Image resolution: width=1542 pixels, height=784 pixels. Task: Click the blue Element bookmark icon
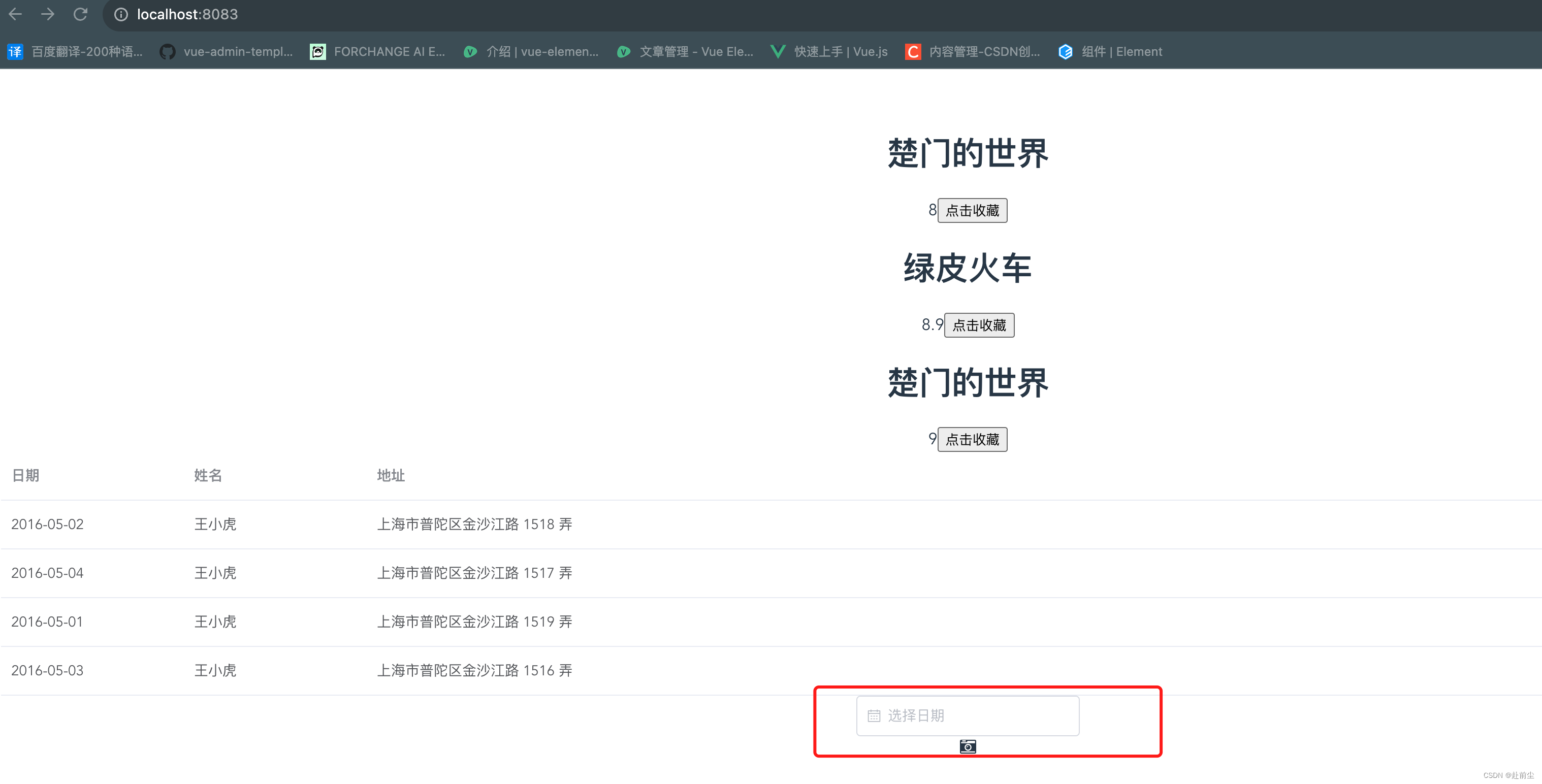pos(1066,51)
